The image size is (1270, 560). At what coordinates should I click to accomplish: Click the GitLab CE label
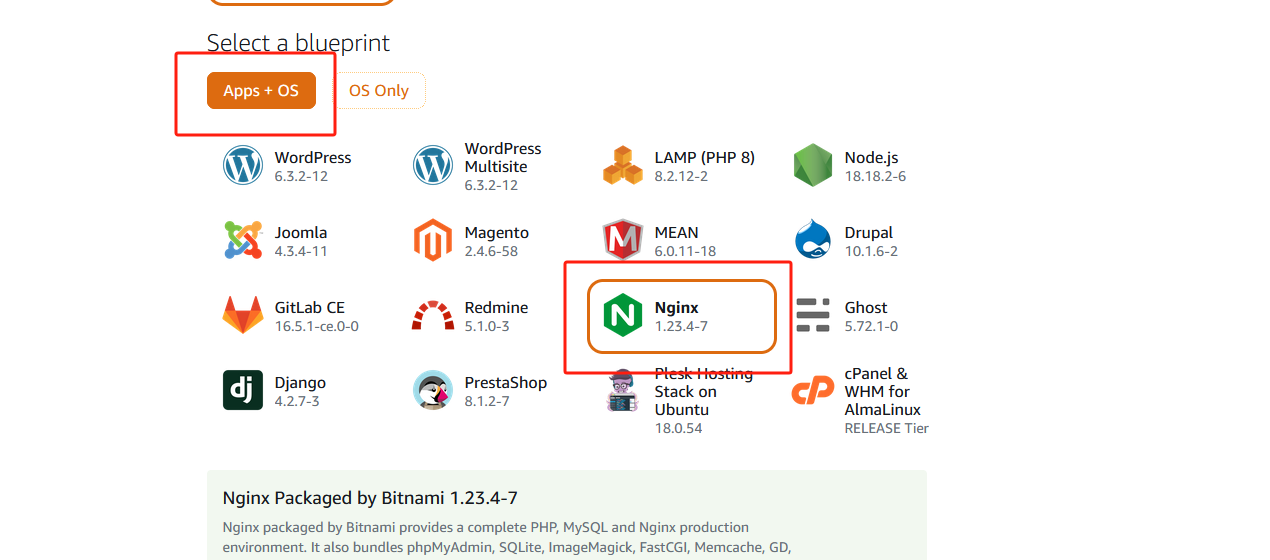tap(310, 307)
